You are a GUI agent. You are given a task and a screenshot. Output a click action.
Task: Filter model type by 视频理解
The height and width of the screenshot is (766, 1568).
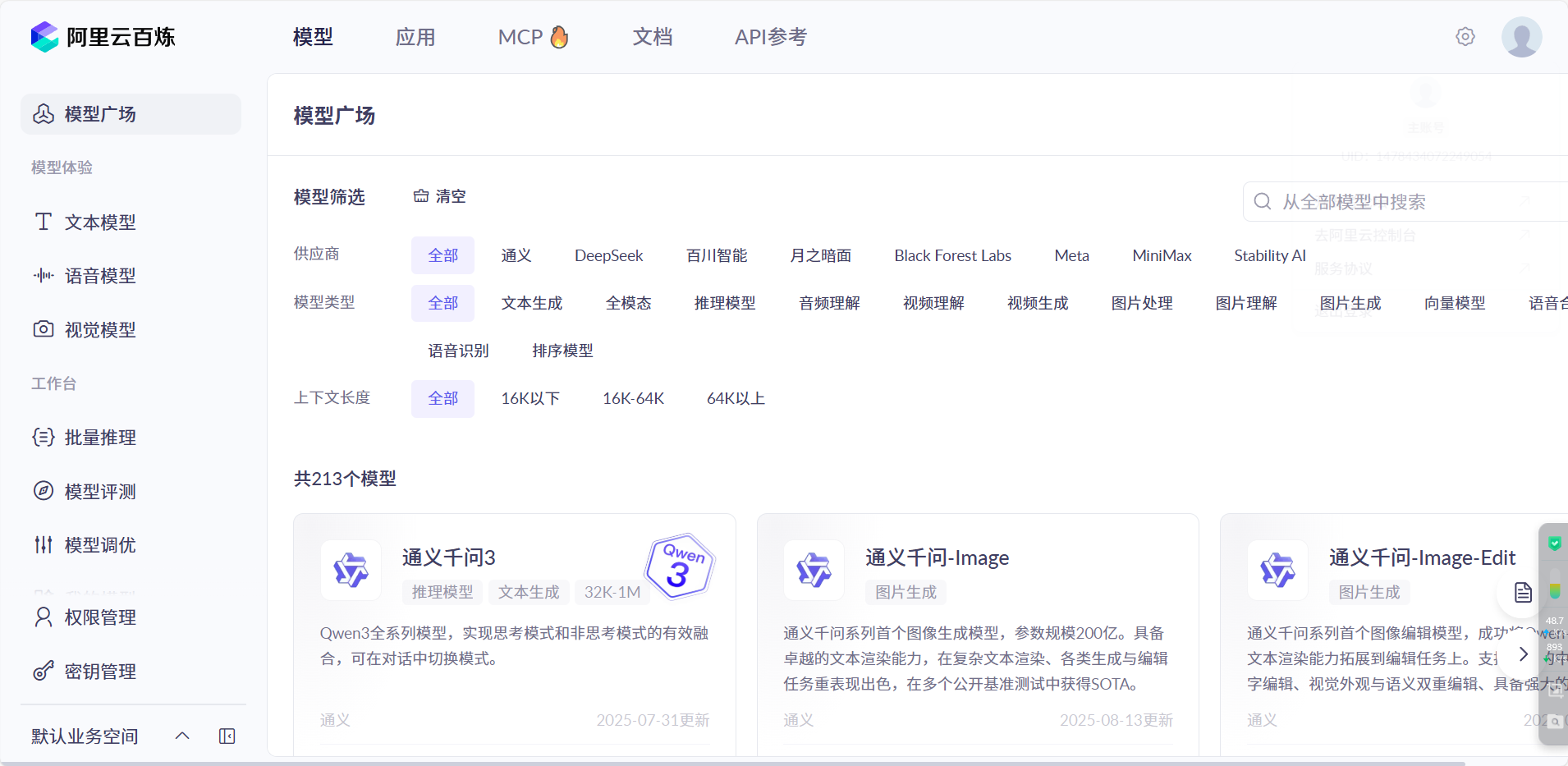[933, 303]
